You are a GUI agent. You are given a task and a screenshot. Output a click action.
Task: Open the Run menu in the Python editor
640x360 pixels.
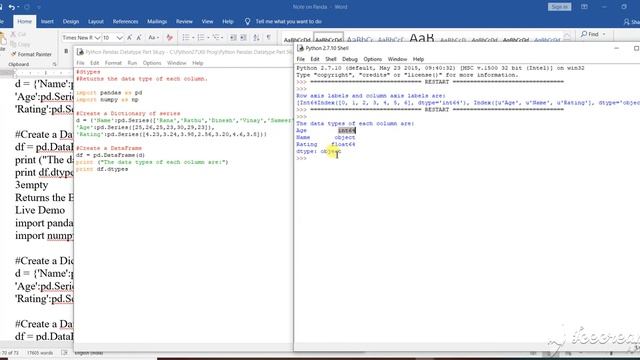[x=132, y=63]
